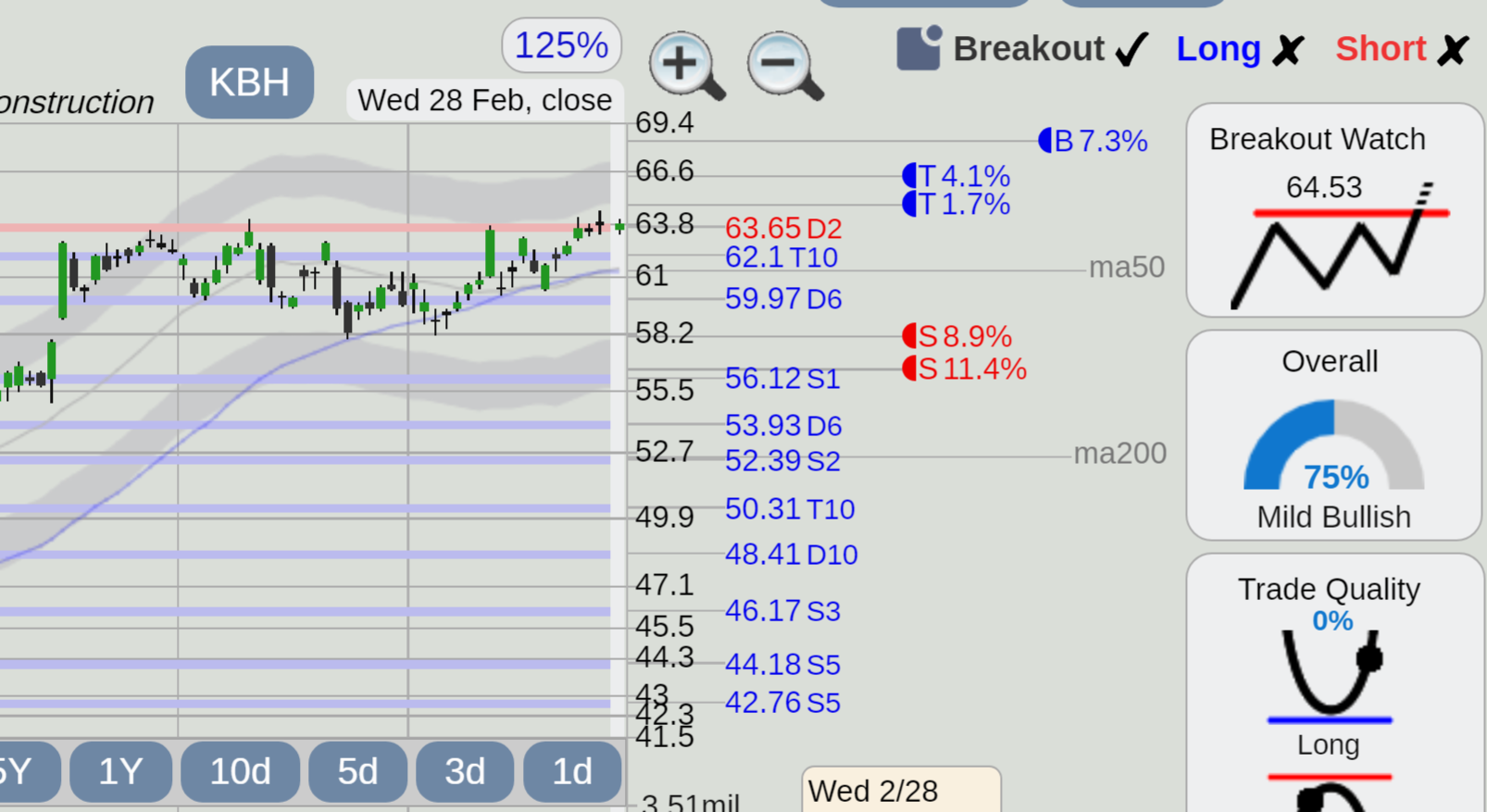Click the zoom in magnifier icon
1487x812 pixels.
687,66
